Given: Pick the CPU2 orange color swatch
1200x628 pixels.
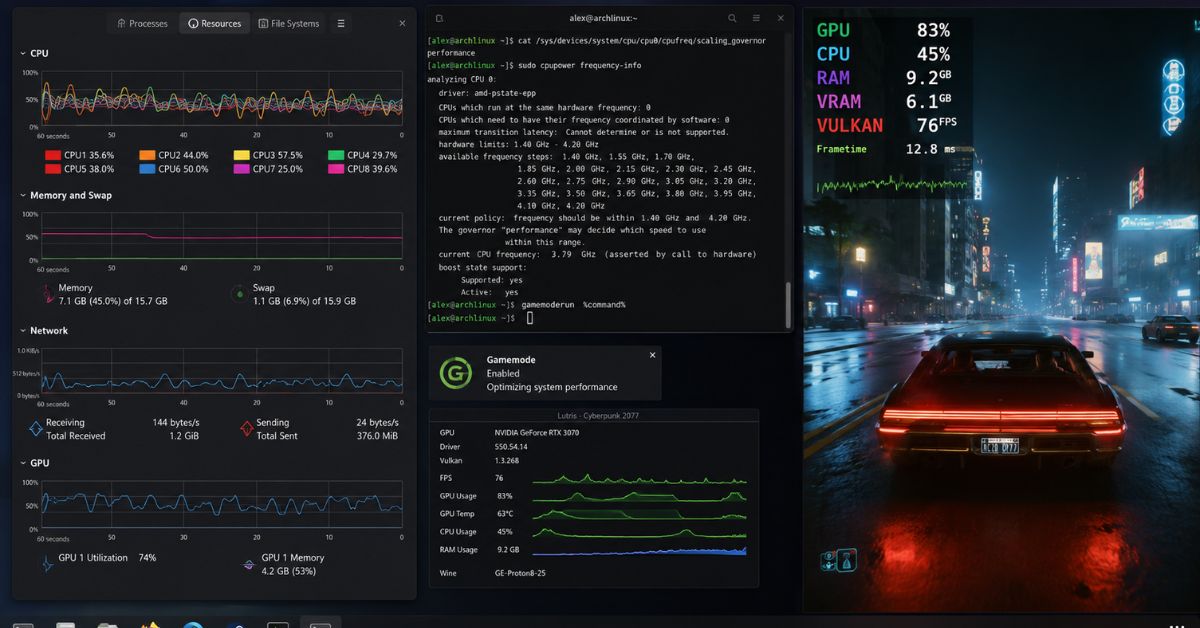Looking at the screenshot, I should 147,155.
